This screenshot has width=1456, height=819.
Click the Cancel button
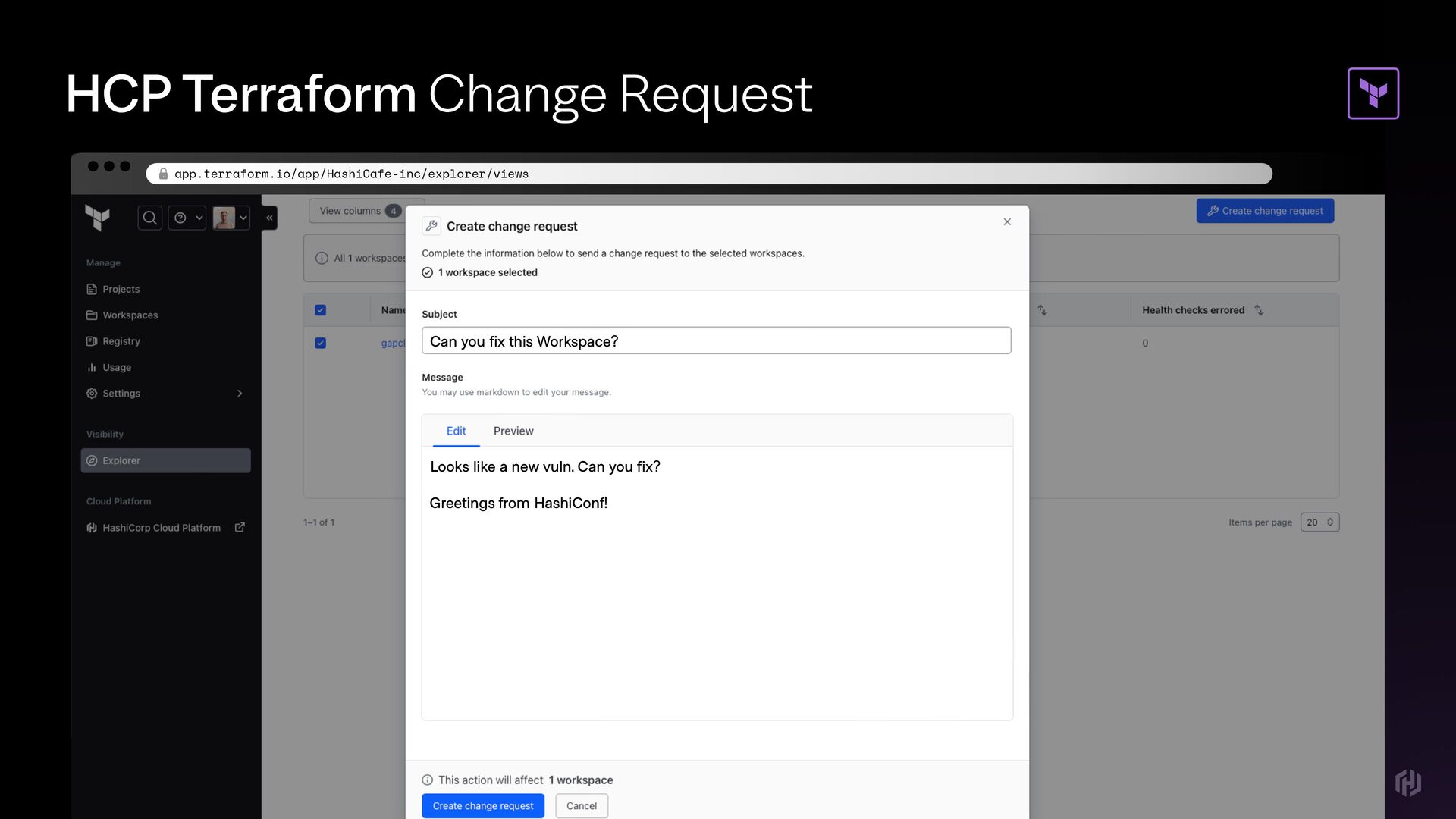[582, 806]
